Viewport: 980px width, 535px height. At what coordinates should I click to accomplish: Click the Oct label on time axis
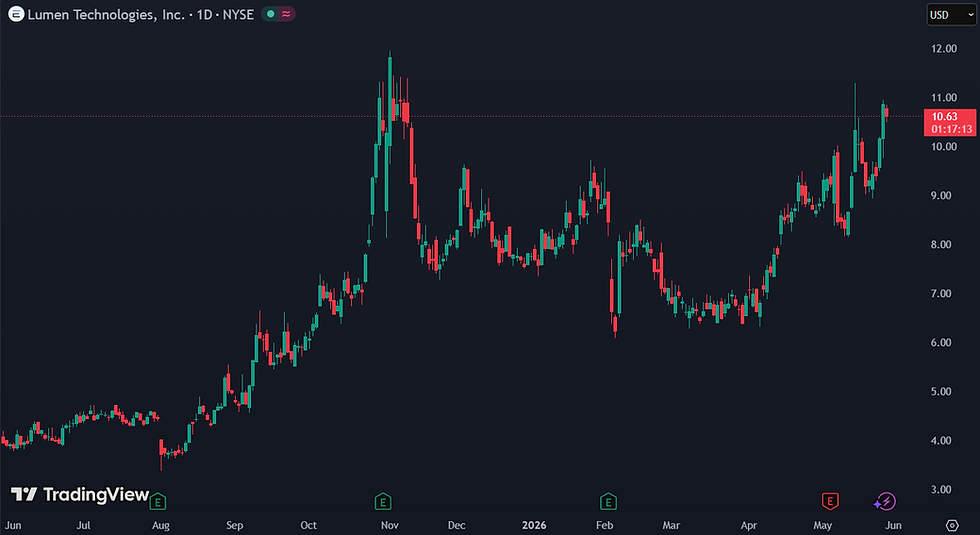point(308,525)
